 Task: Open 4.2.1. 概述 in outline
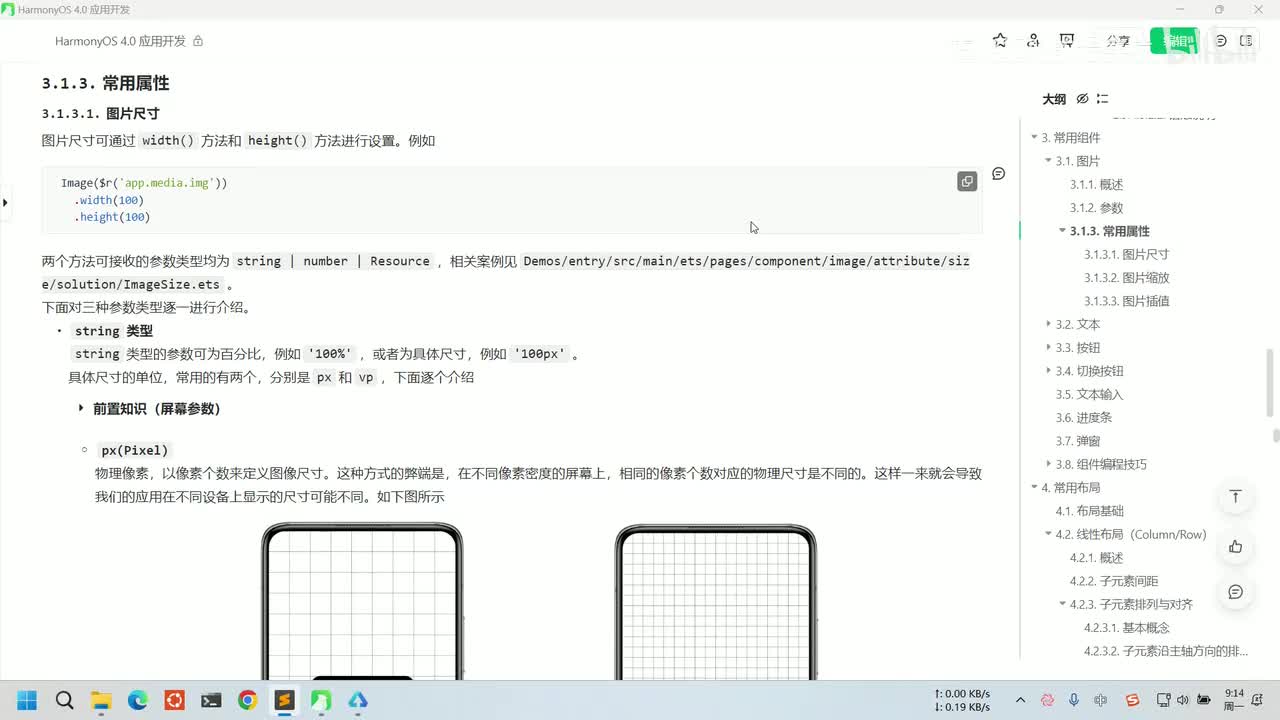point(1096,558)
